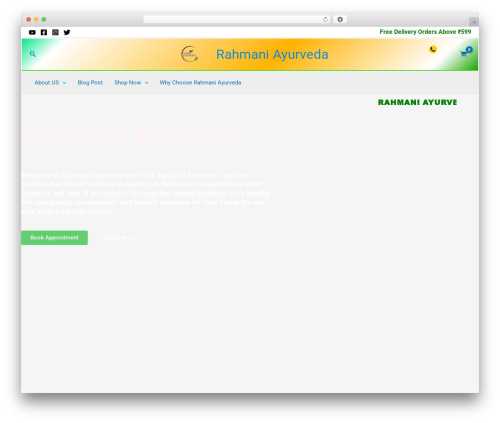This screenshot has width=500, height=423.
Task: Expand the Shop Now dropdown chevron
Action: pos(146,83)
